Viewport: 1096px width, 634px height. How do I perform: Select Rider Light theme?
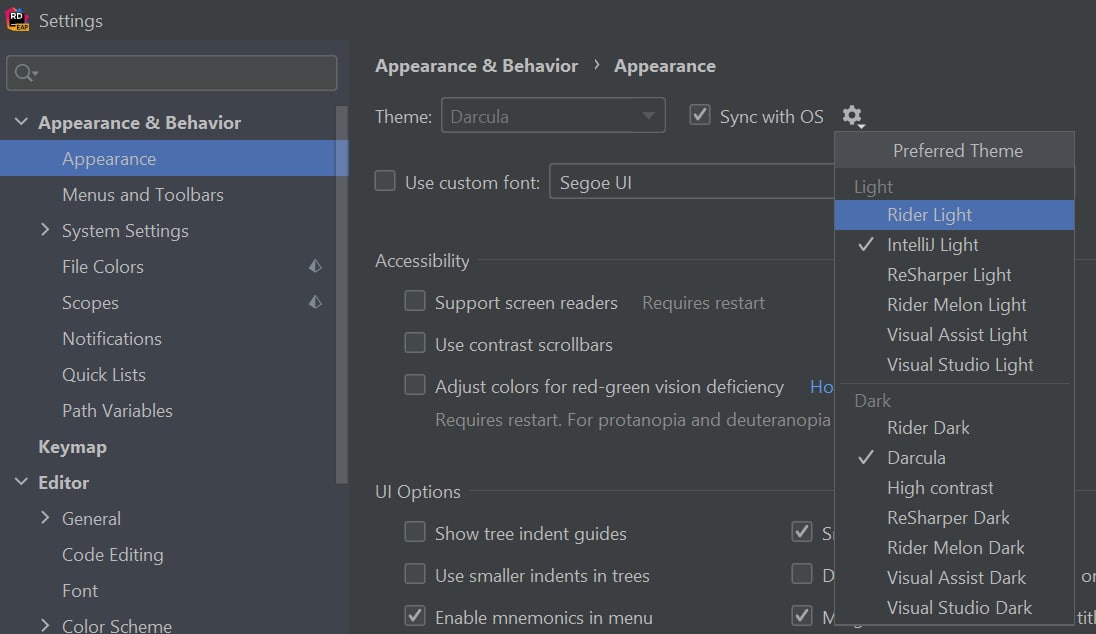(954, 215)
